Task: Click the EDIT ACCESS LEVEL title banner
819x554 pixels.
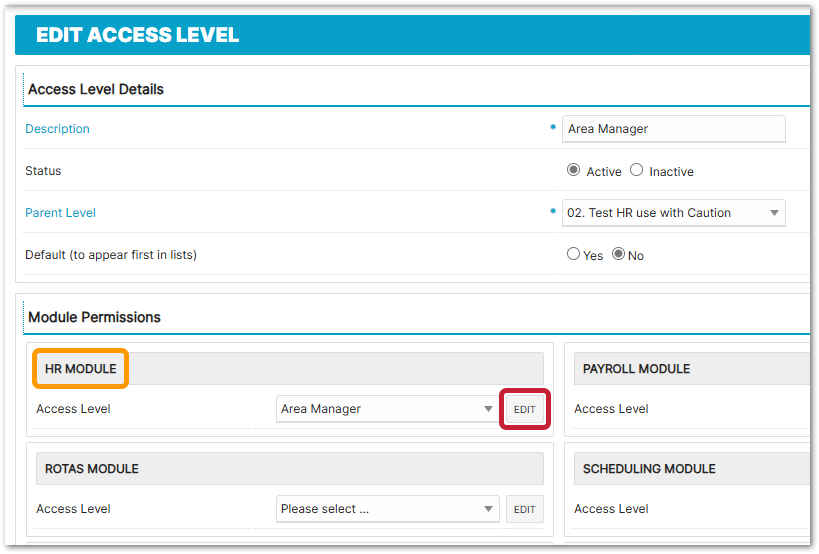Action: [138, 35]
